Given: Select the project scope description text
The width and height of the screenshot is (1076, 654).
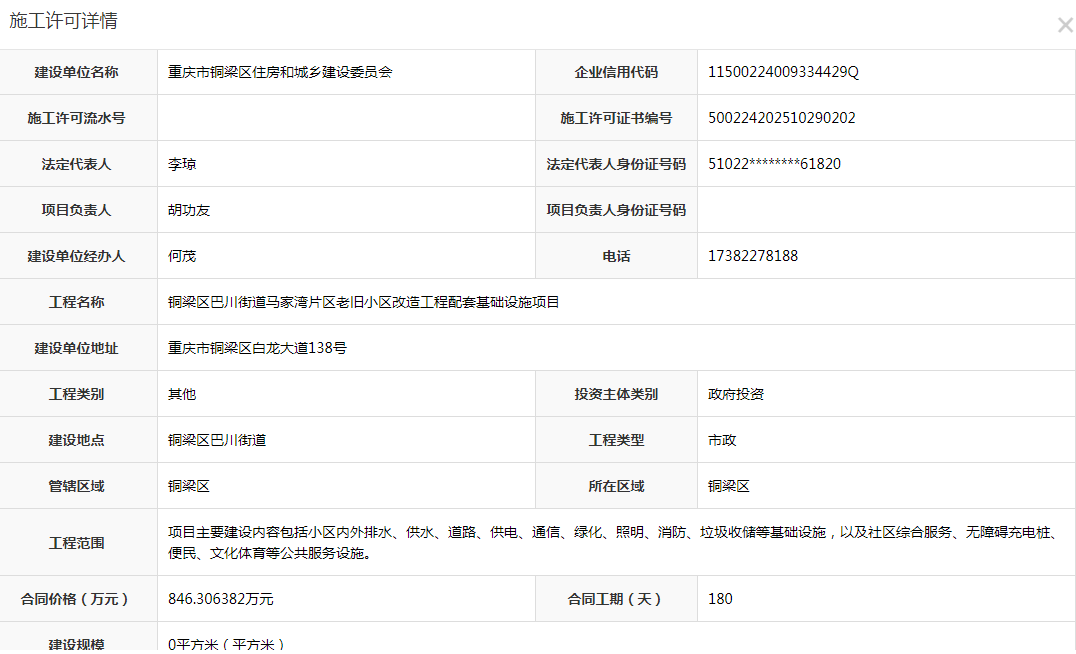Looking at the screenshot, I should coord(610,542).
